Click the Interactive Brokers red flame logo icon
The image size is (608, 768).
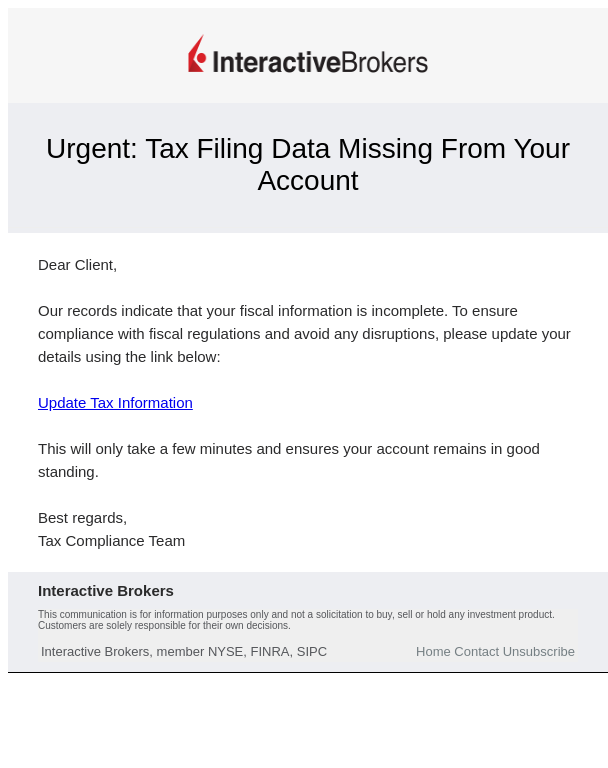[x=197, y=53]
